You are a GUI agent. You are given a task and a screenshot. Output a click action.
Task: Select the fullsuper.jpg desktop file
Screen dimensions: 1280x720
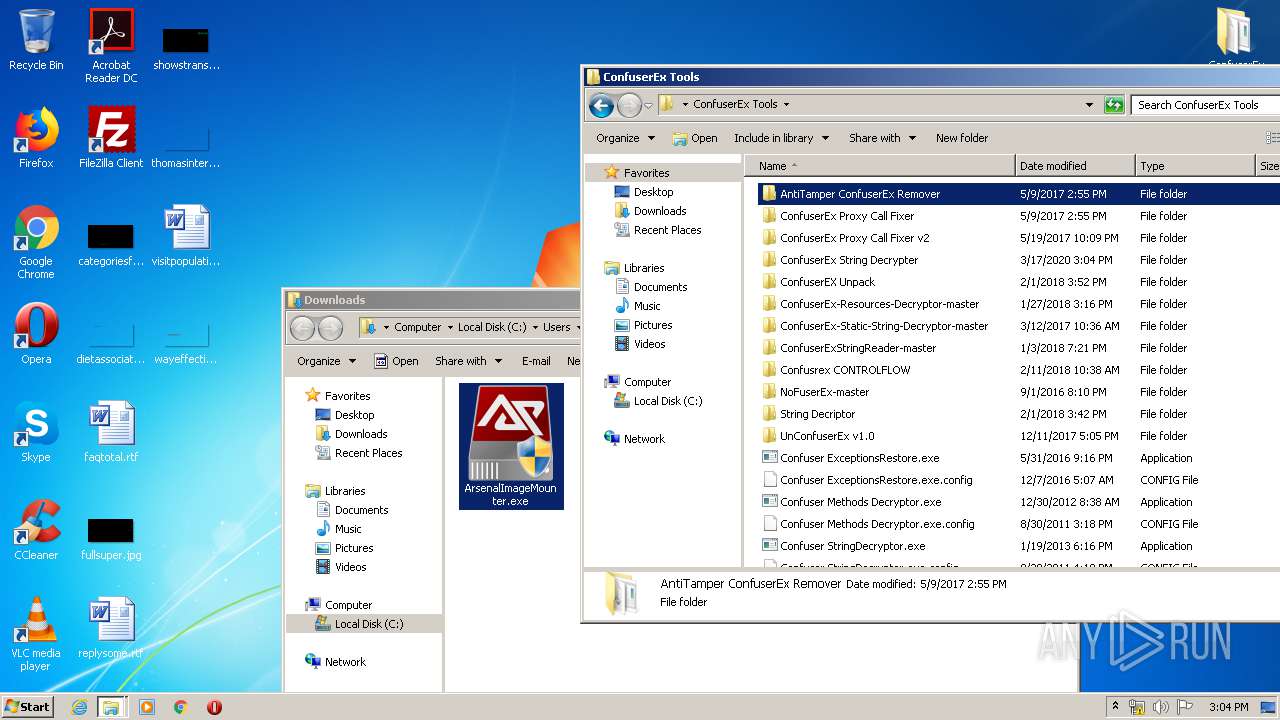pos(111,538)
